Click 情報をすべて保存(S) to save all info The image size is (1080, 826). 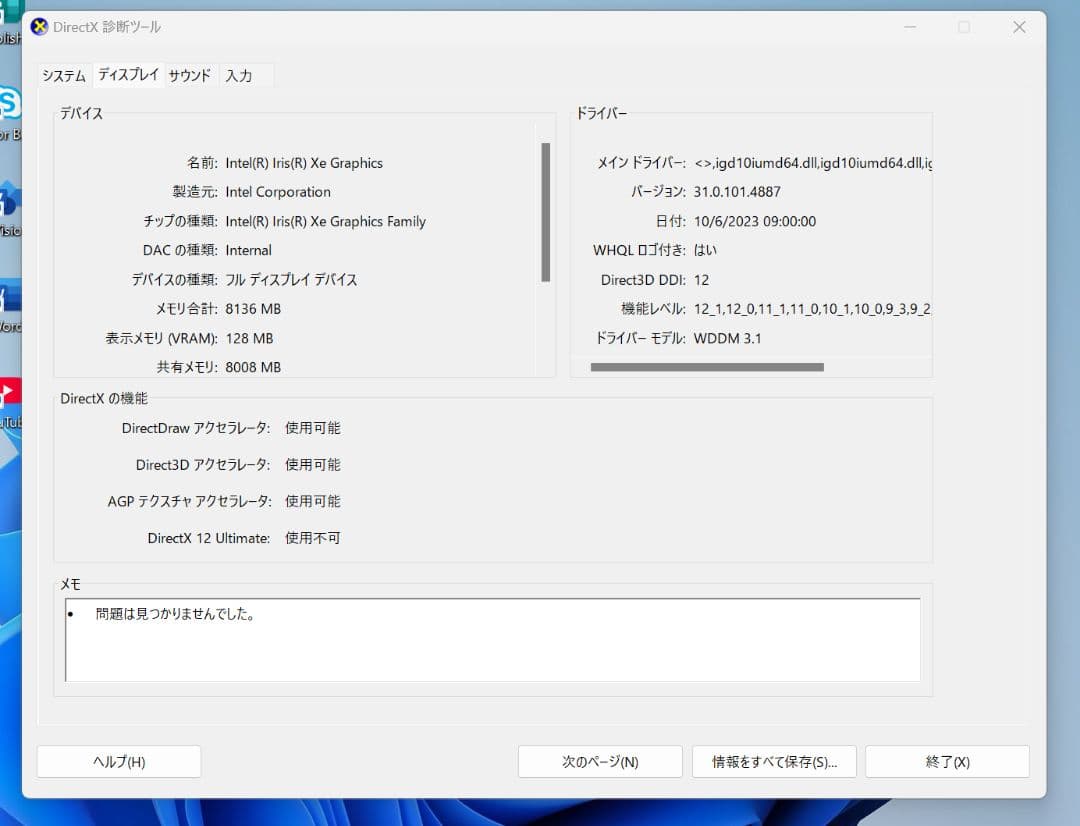coord(773,761)
